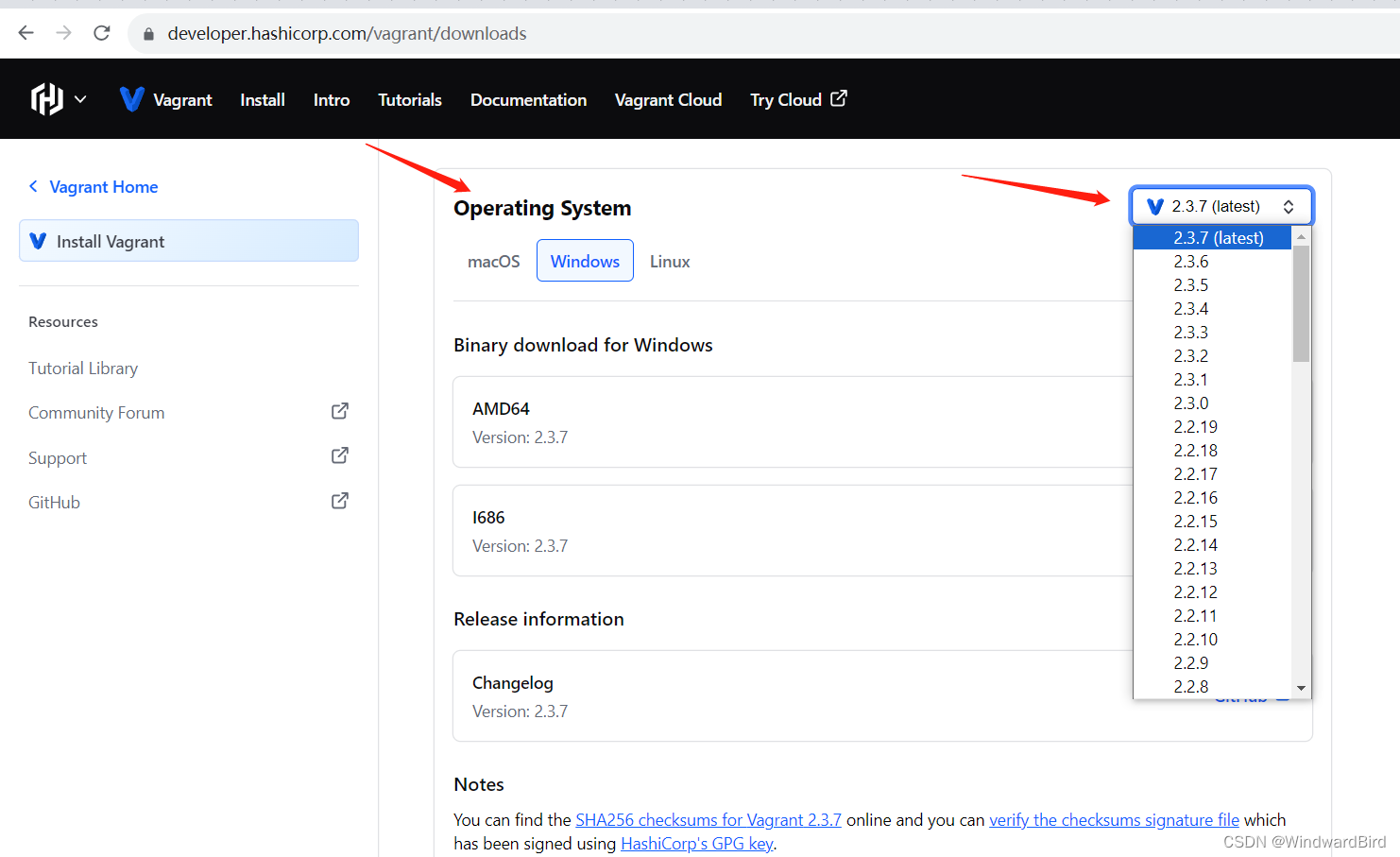Switch to the macOS tab
This screenshot has height=857, width=1400.
(x=494, y=261)
